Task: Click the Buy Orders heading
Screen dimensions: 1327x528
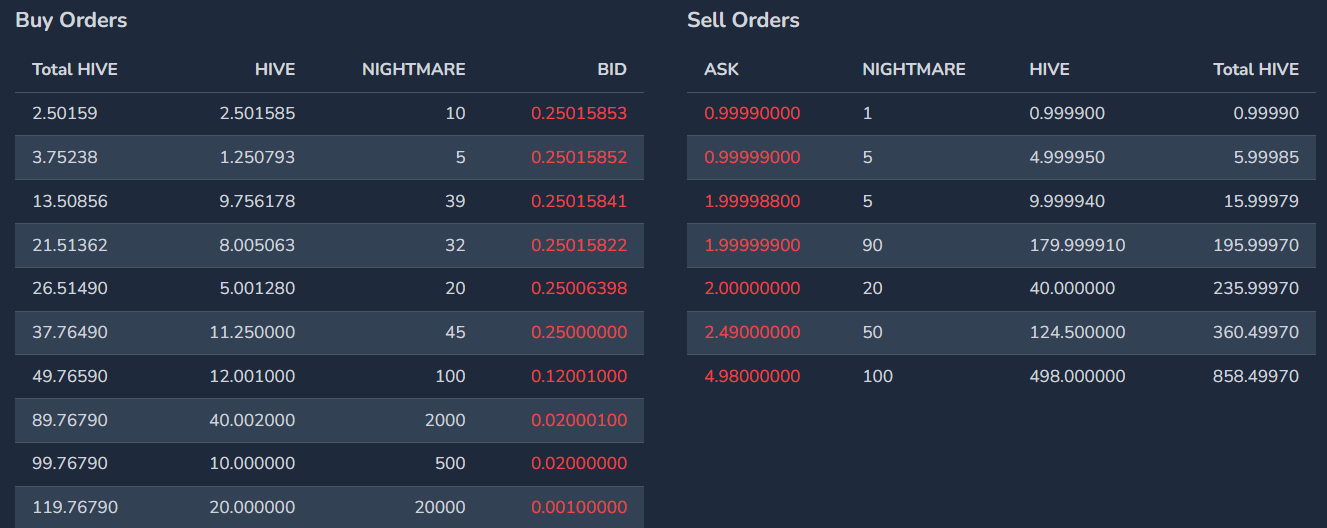Action: click(x=71, y=20)
